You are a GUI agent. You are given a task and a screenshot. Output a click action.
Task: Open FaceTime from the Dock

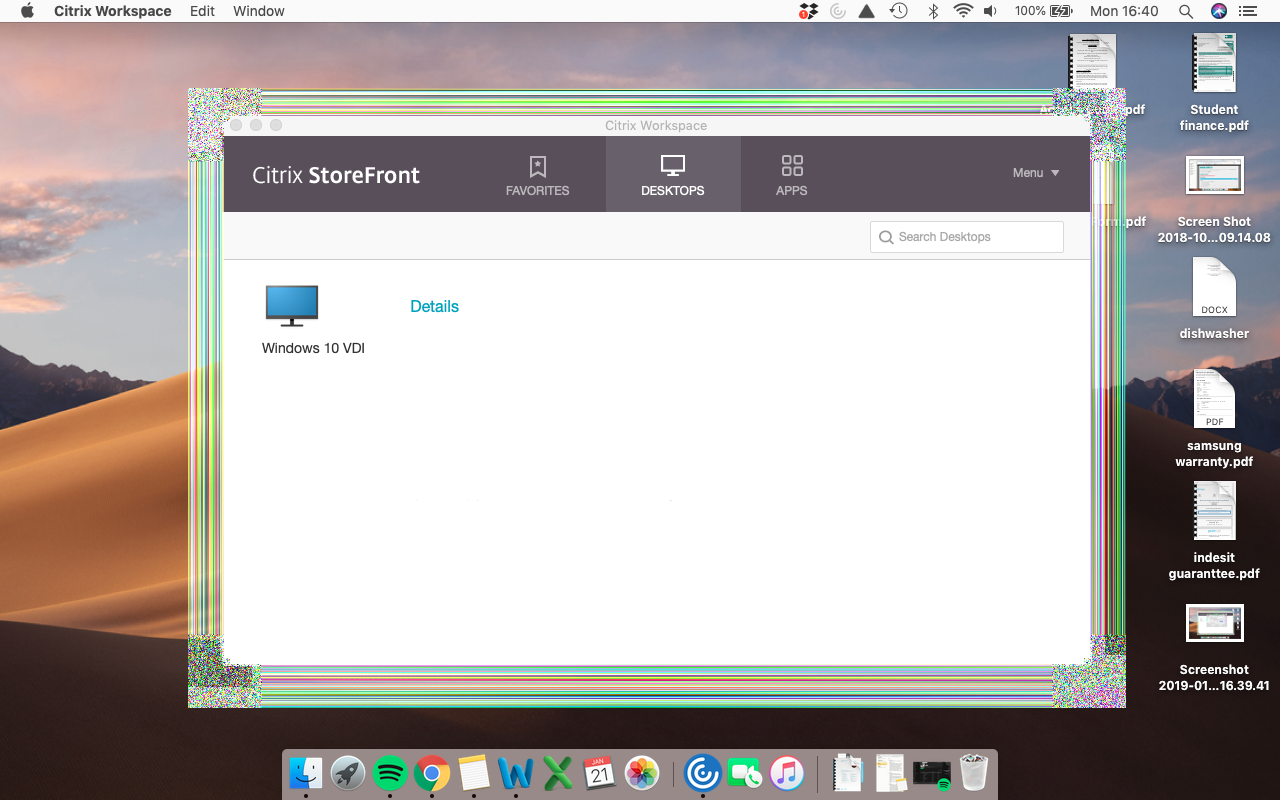click(745, 773)
